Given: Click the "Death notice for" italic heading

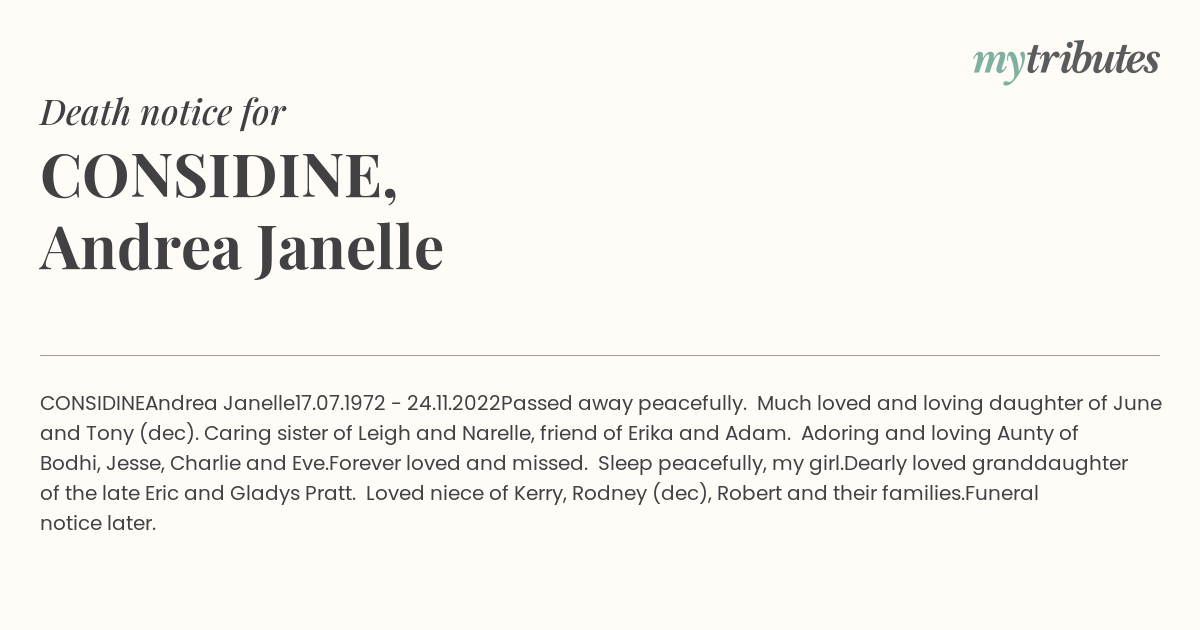Looking at the screenshot, I should click(x=163, y=112).
